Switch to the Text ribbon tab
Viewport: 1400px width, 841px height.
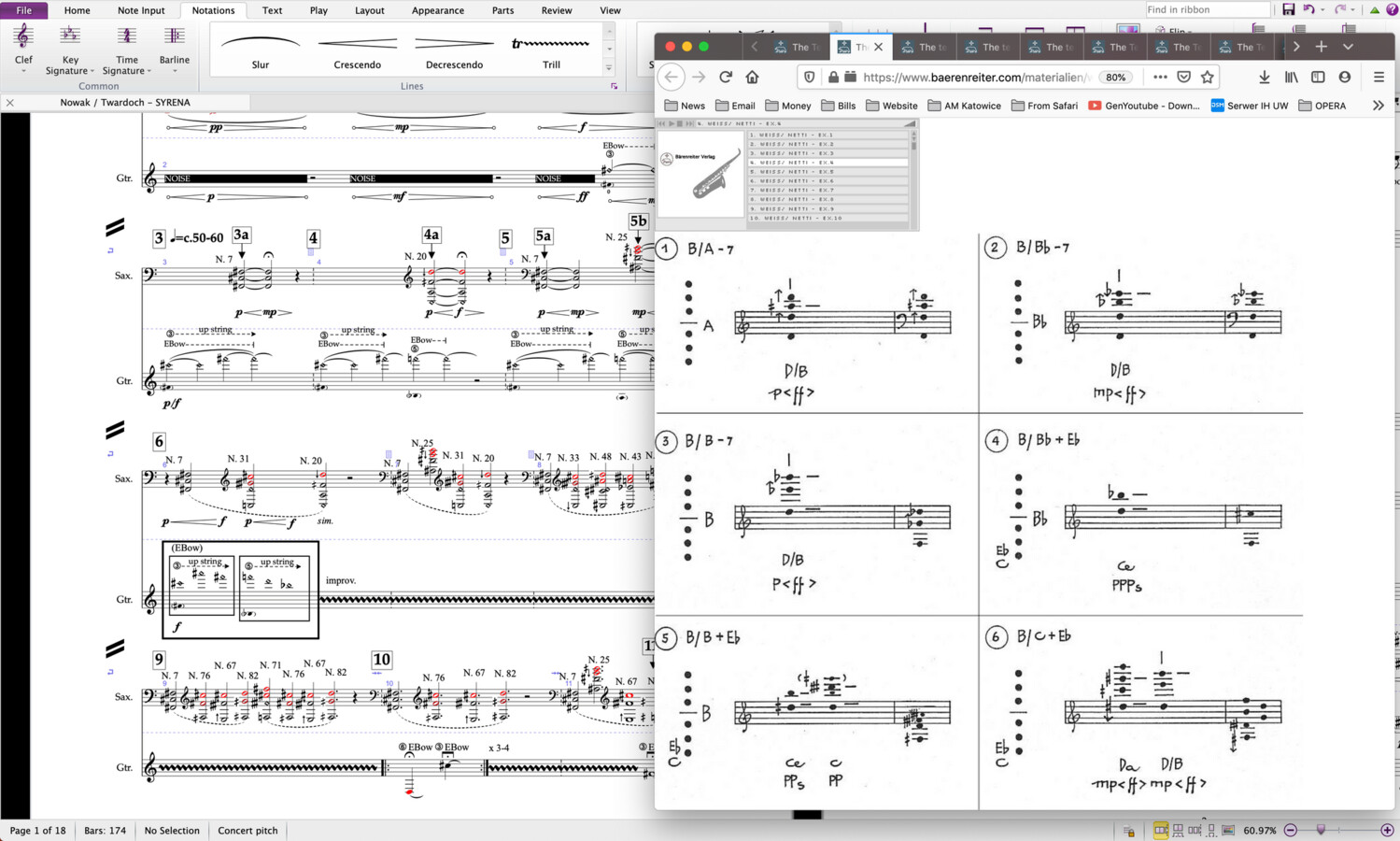272,10
